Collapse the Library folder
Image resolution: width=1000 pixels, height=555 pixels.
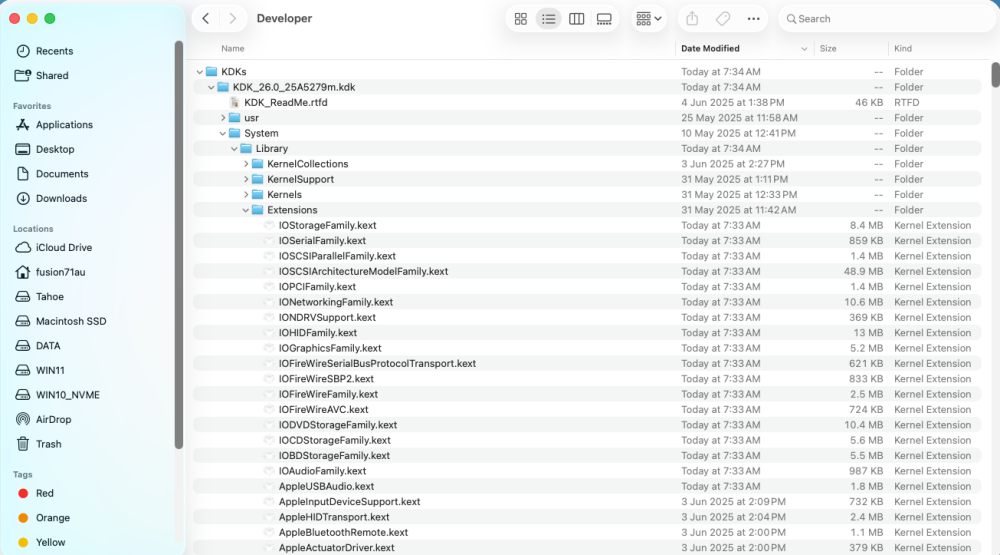234,149
